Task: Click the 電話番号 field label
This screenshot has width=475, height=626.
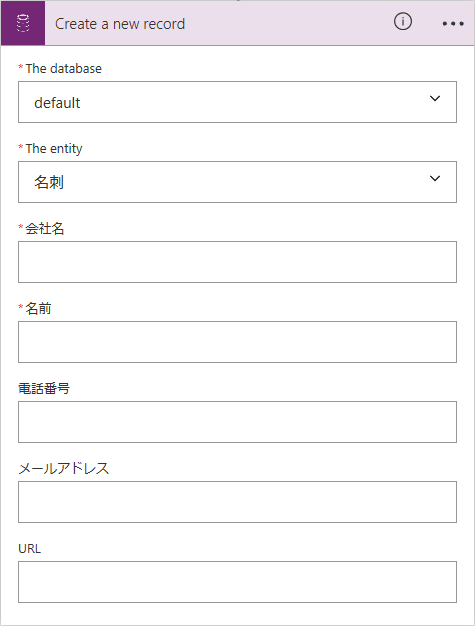Action: tap(44, 388)
